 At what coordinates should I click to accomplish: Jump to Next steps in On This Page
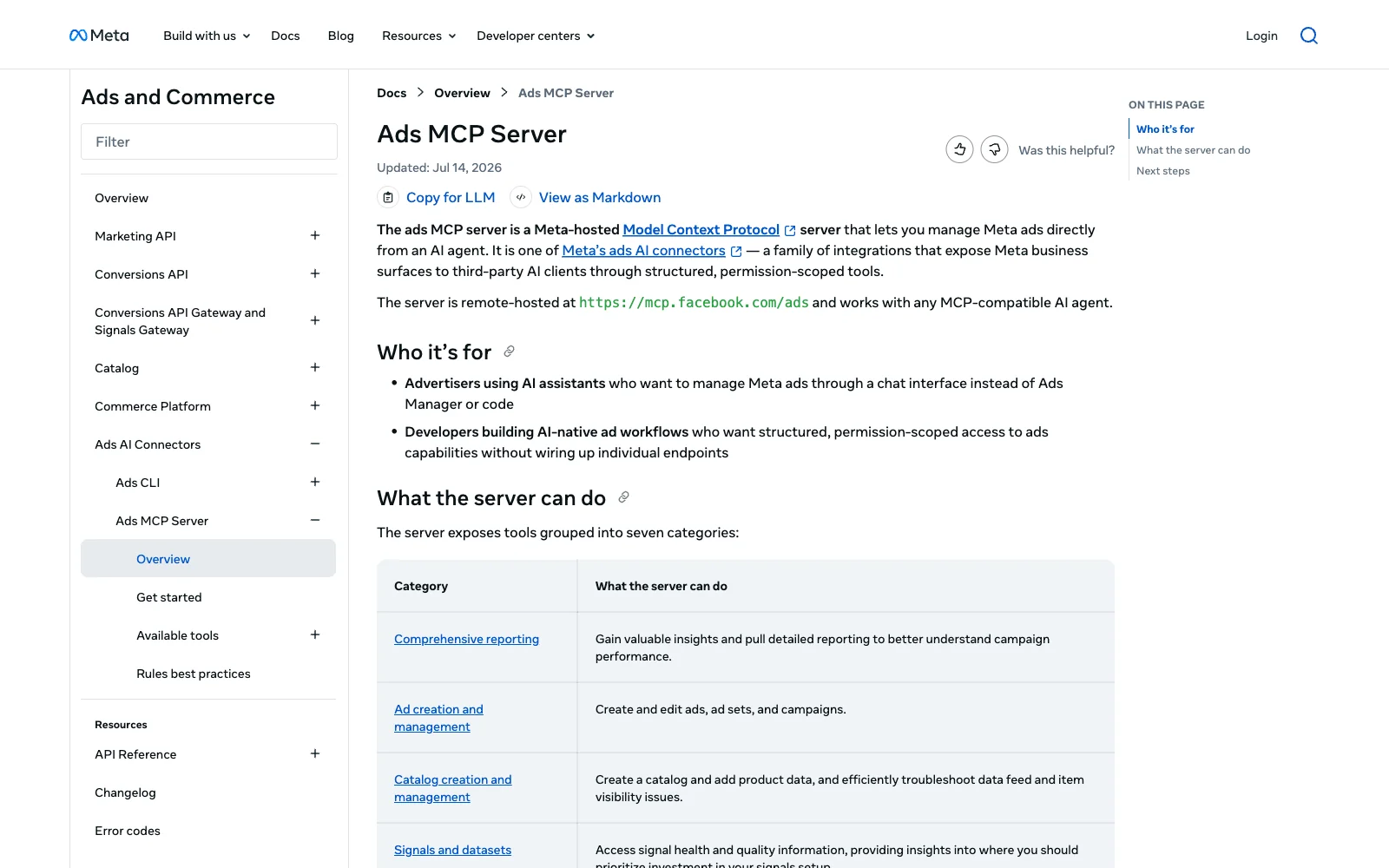pos(1162,171)
